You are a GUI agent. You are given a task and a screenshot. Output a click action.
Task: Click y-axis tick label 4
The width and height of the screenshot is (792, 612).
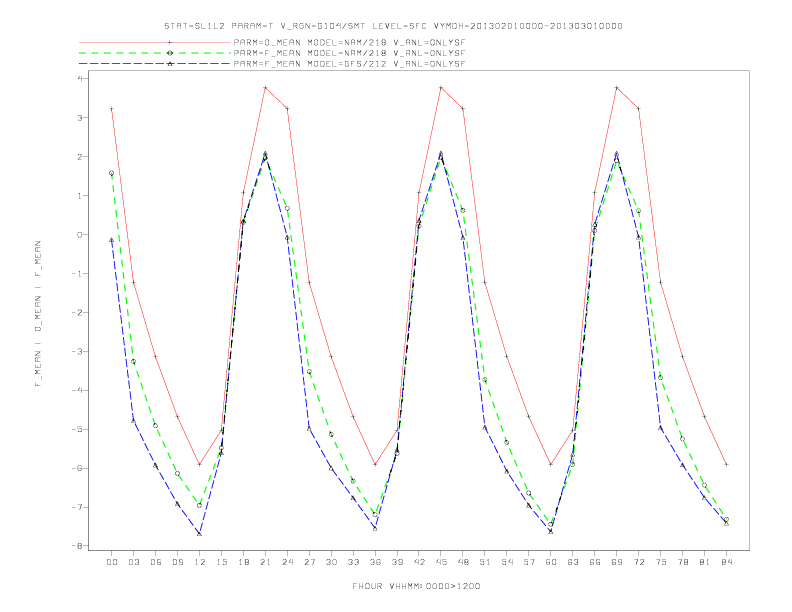point(80,78)
